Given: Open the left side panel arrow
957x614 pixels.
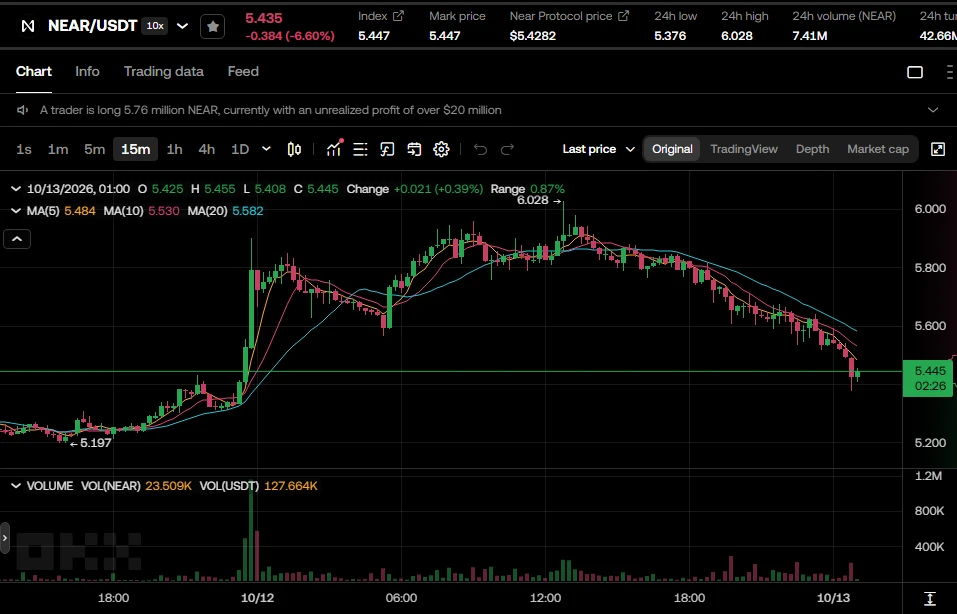Looking at the screenshot, I should [x=5, y=538].
